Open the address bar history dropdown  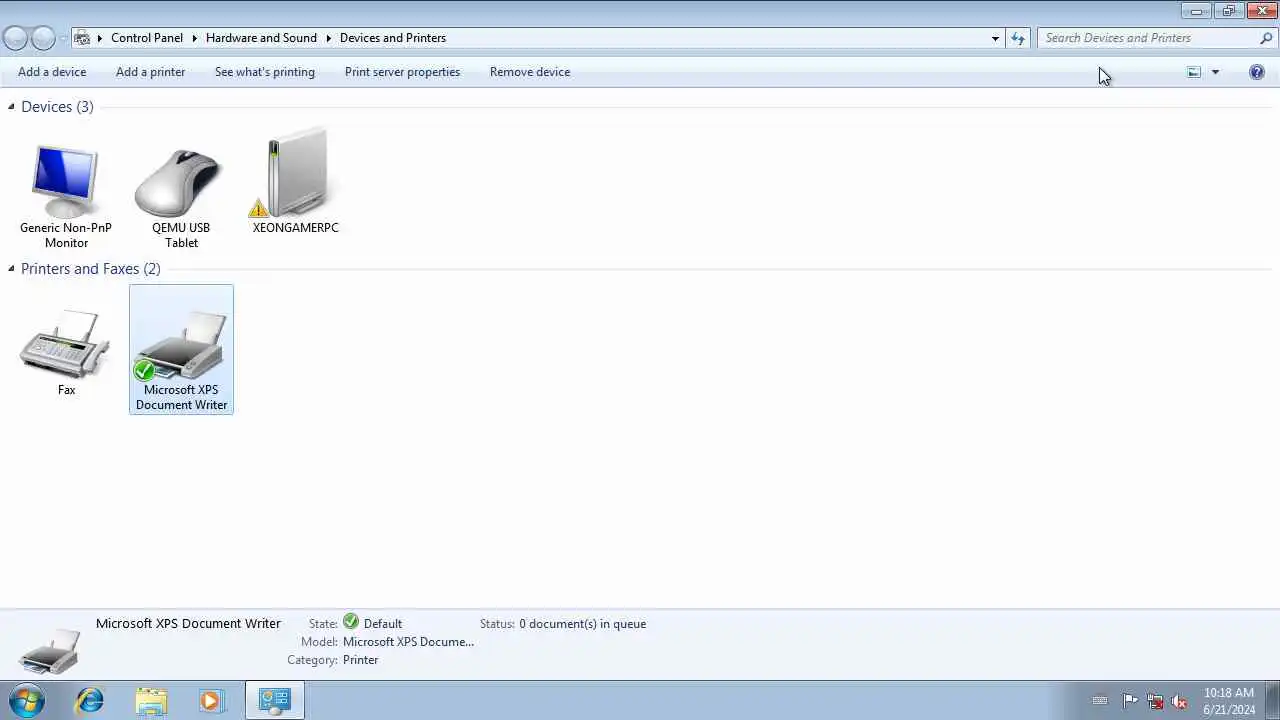coord(995,38)
